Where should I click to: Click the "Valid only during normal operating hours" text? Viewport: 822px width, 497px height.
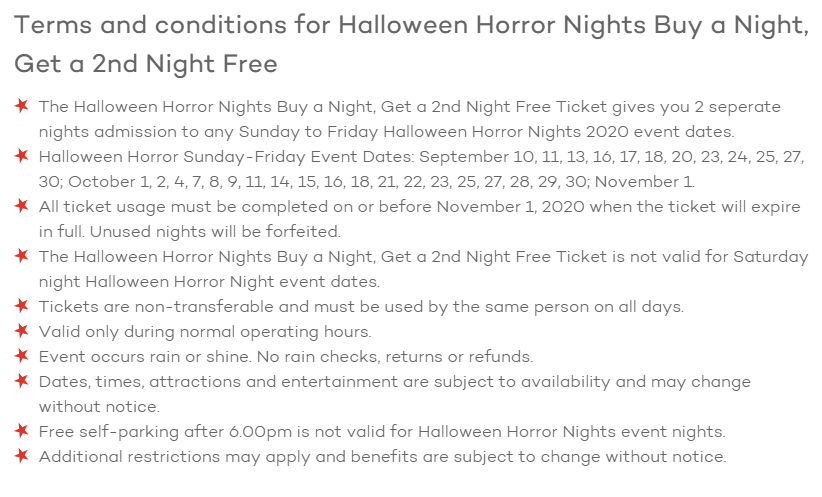click(205, 331)
